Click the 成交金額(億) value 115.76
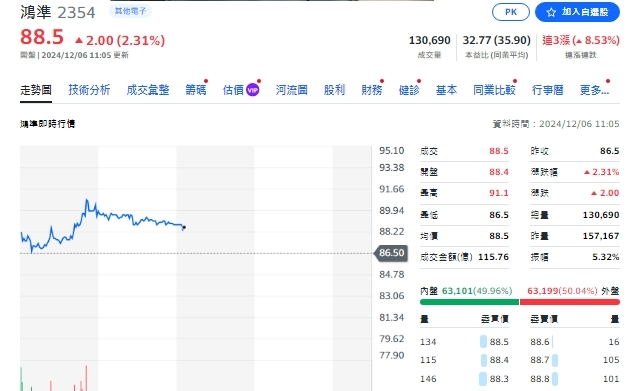Screen dimensions: 628x391 pos(493,257)
